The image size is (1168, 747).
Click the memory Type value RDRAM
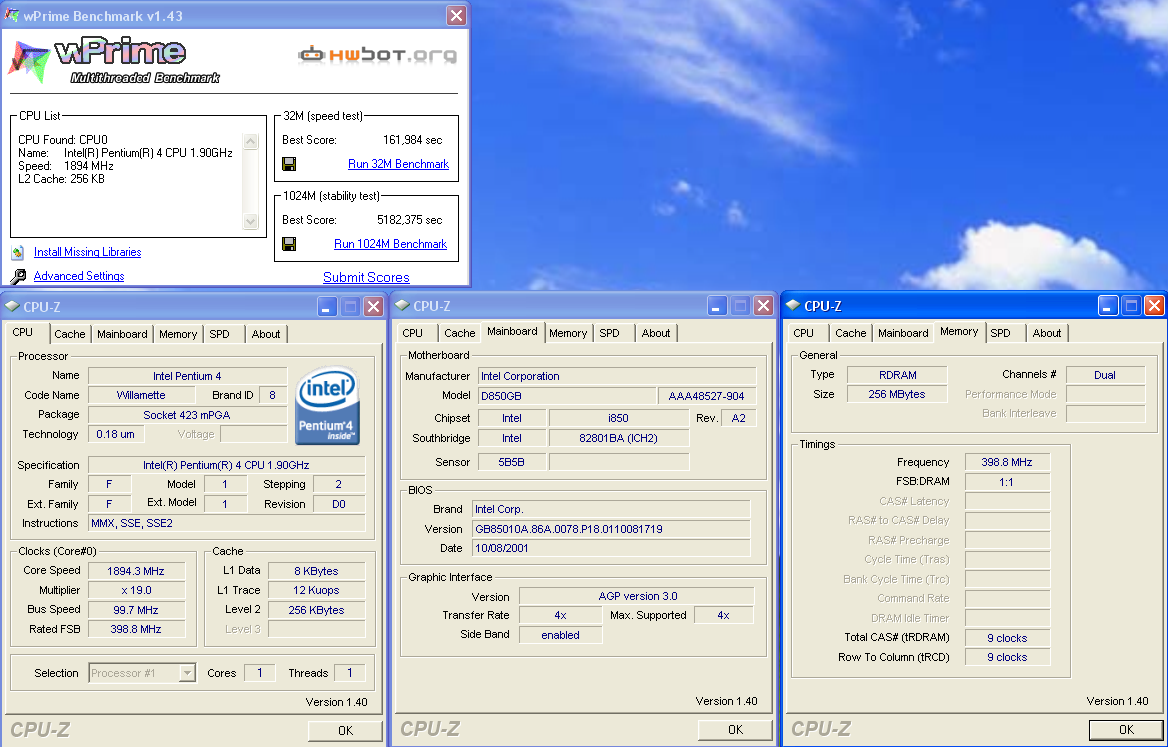(x=898, y=375)
